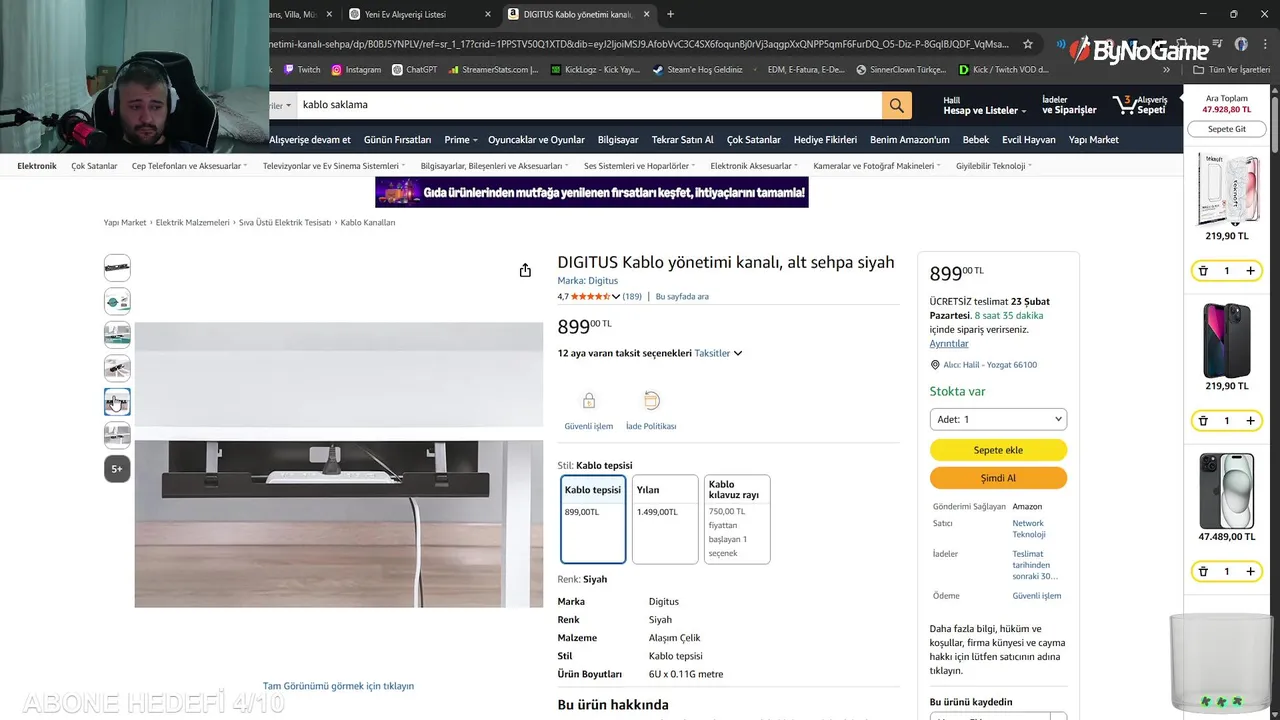Open the SinnerClown Türkçe bookmark
The width and height of the screenshot is (1280, 720).
tap(901, 70)
